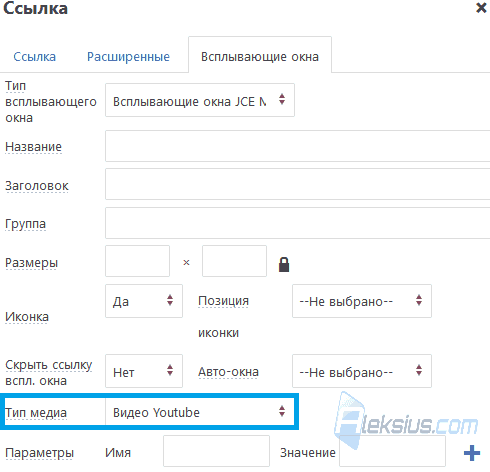
Task: Open the Расширенные tab
Action: pyautogui.click(x=128, y=57)
